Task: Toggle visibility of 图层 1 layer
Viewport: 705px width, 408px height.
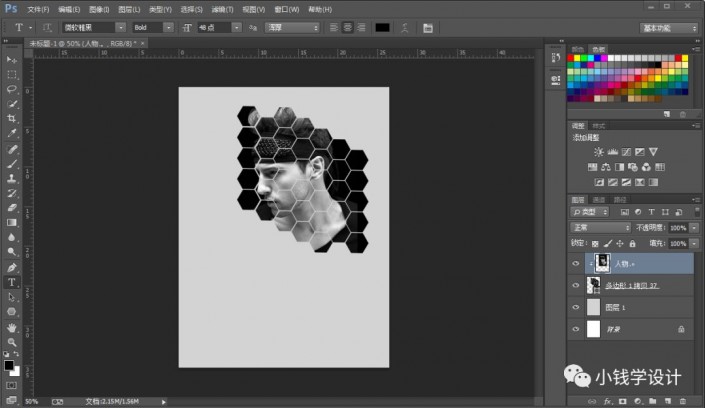Action: tap(576, 307)
